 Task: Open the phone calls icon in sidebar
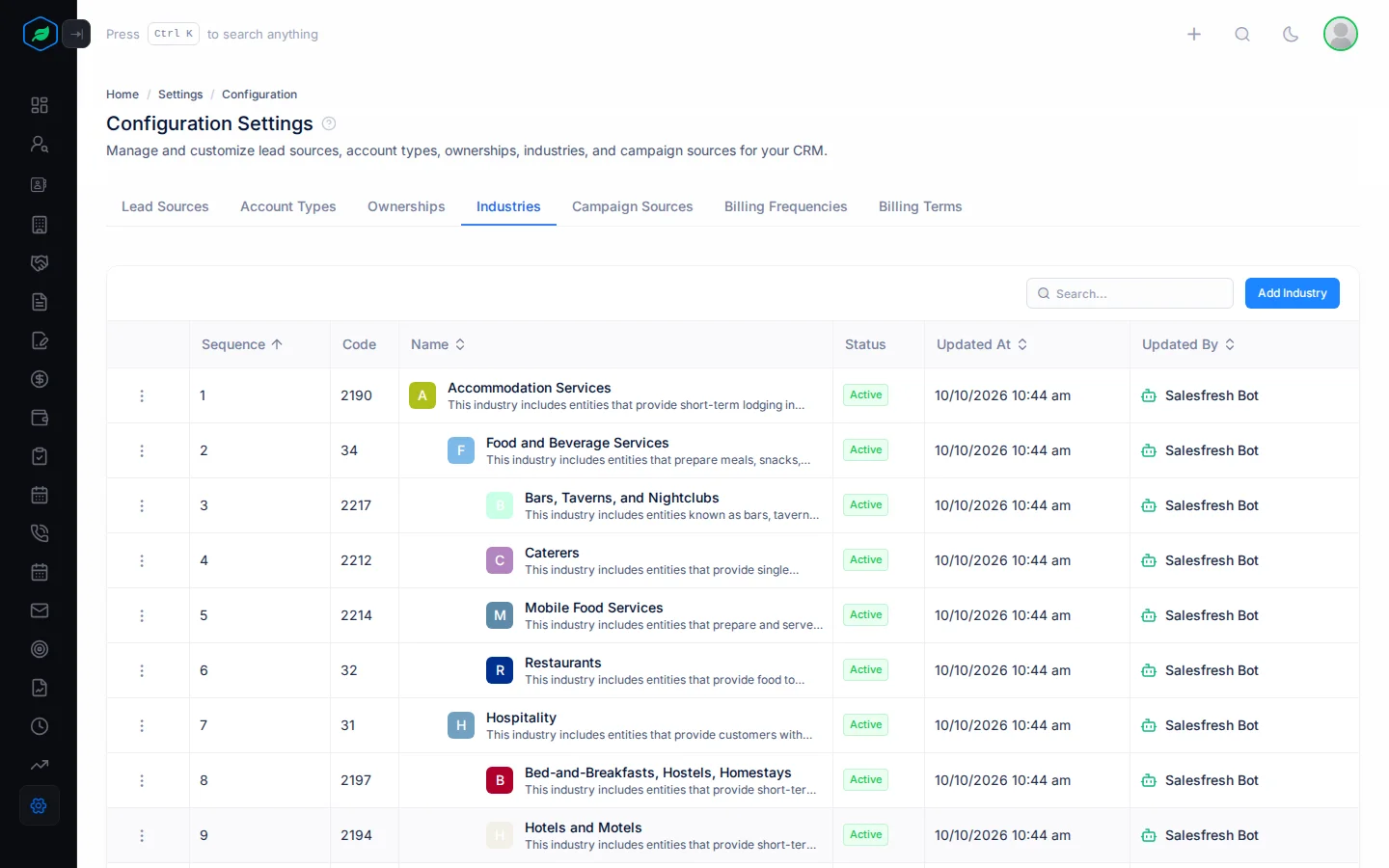pyautogui.click(x=40, y=533)
